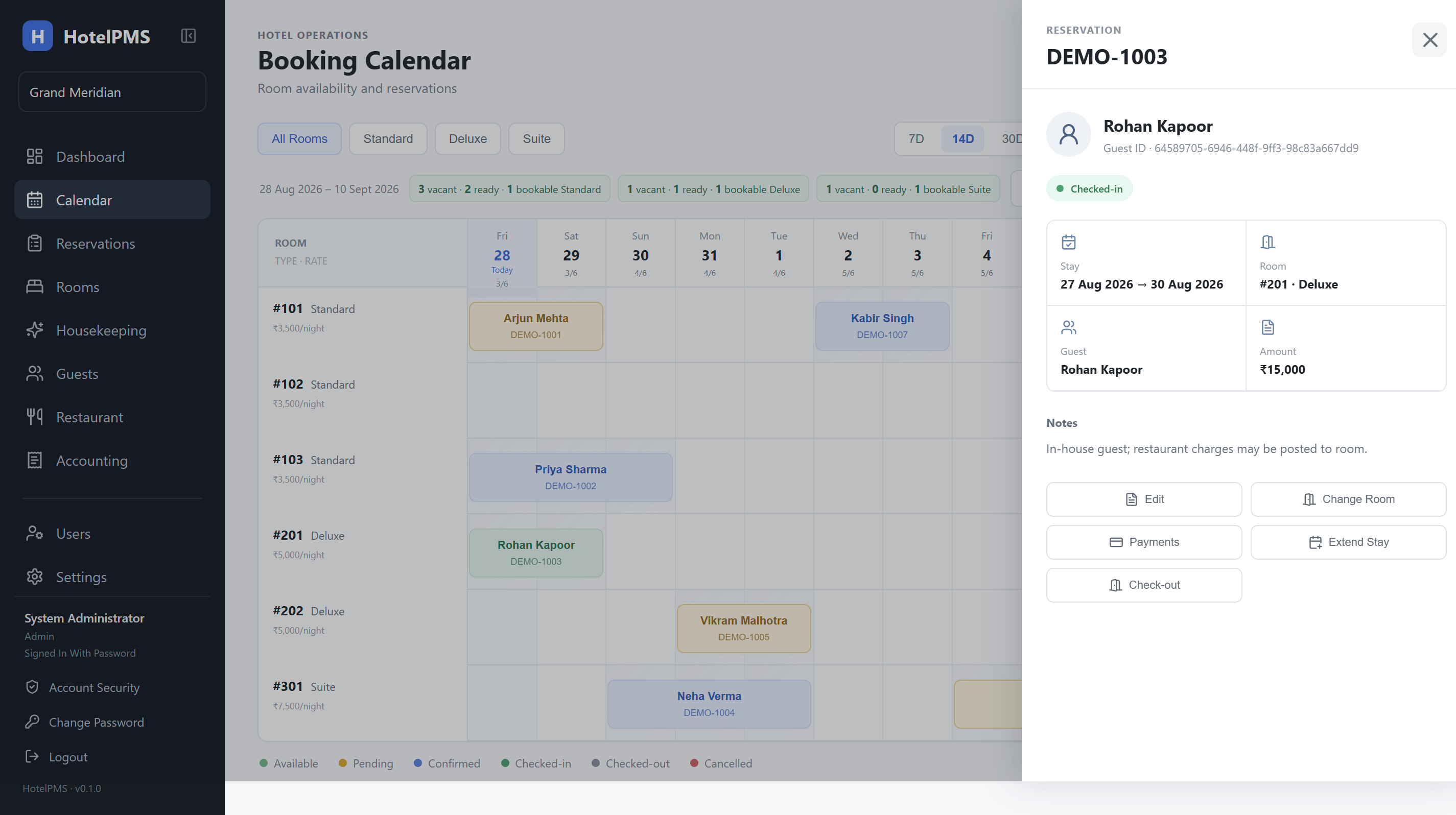The image size is (1456, 815).
Task: Click the '3 vacant · 2 ready' Standard summary
Action: (x=510, y=189)
